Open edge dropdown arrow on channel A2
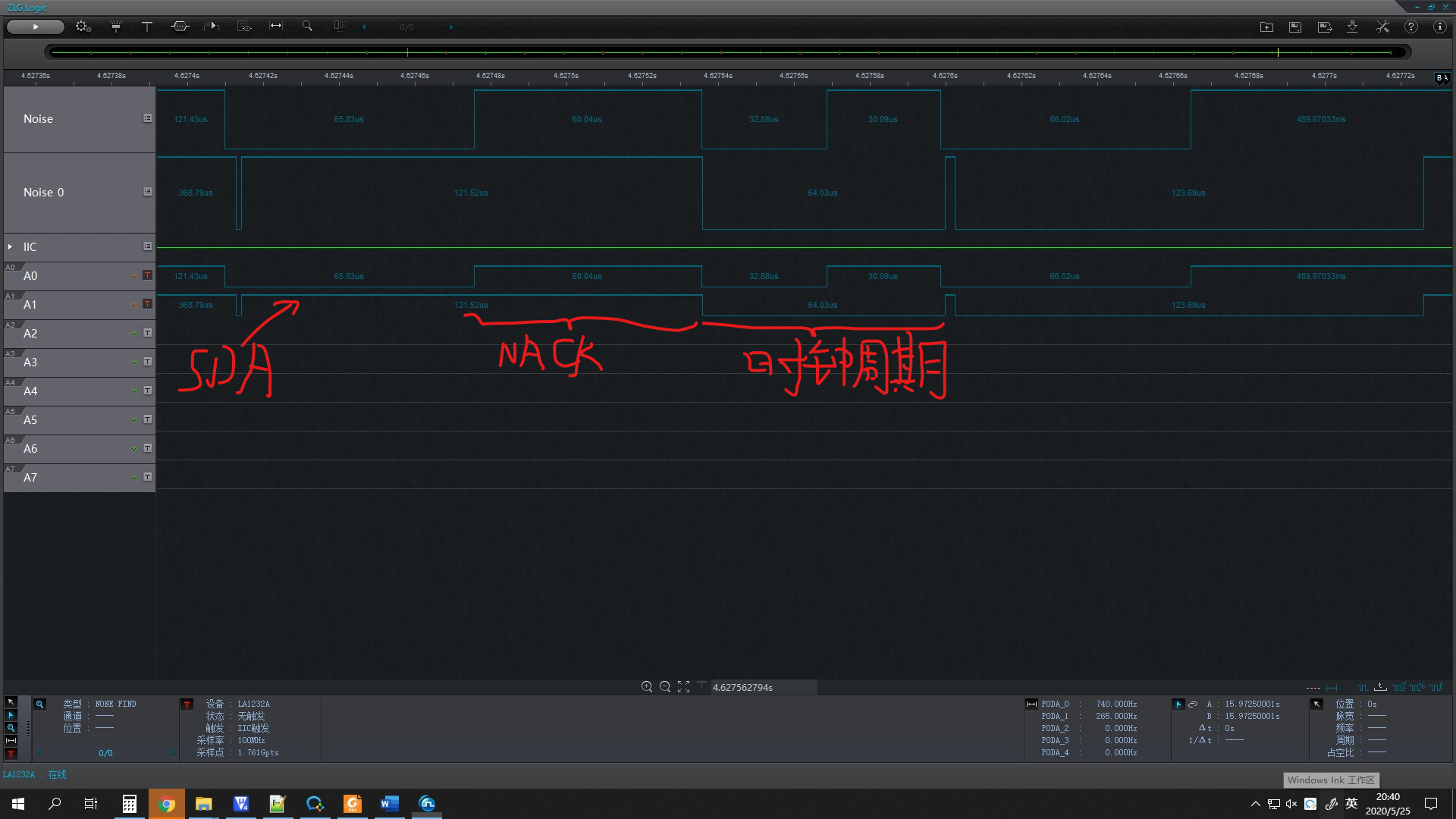The width and height of the screenshot is (1456, 819). click(134, 334)
